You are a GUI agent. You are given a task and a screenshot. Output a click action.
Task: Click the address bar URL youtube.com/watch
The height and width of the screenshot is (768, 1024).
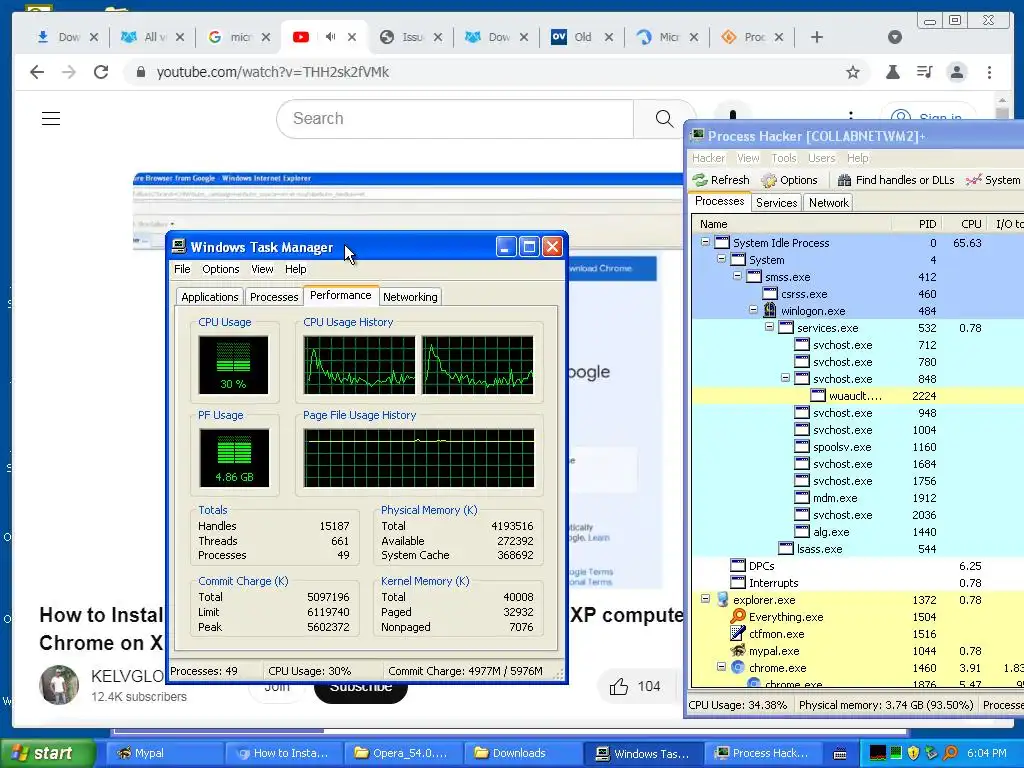coord(272,72)
